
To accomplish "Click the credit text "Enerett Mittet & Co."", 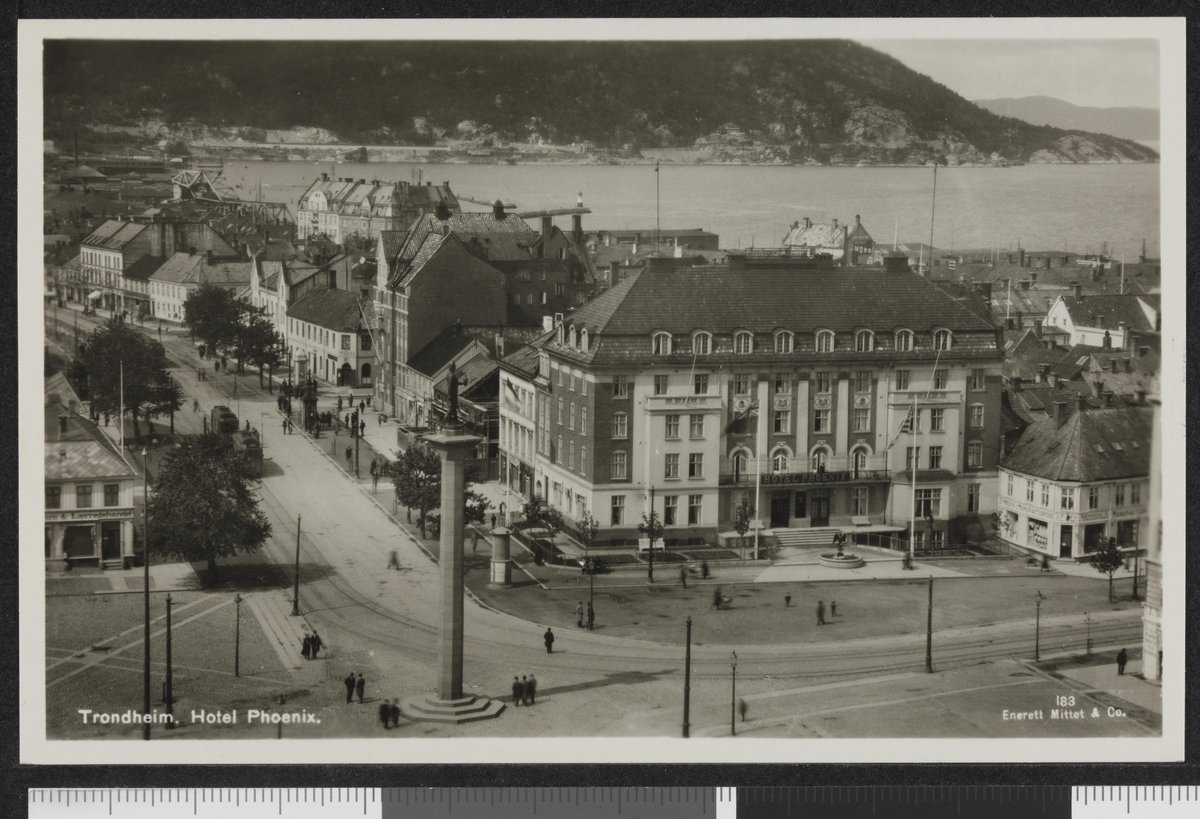I will click(1064, 713).
